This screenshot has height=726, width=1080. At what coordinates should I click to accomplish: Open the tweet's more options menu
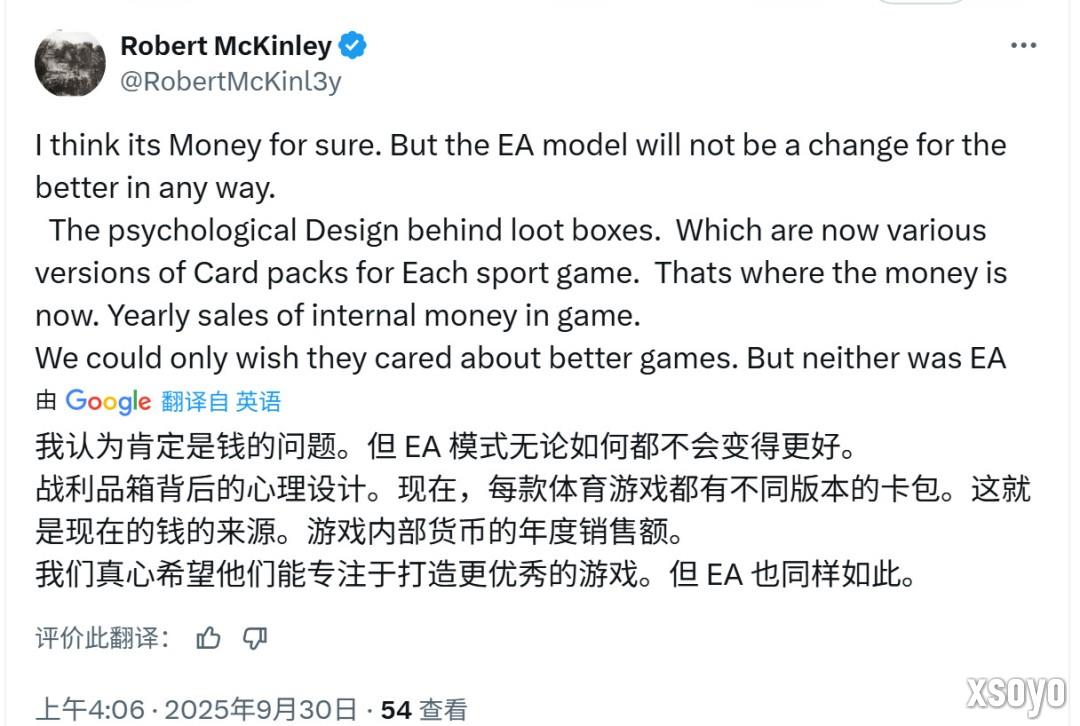pyautogui.click(x=1024, y=45)
